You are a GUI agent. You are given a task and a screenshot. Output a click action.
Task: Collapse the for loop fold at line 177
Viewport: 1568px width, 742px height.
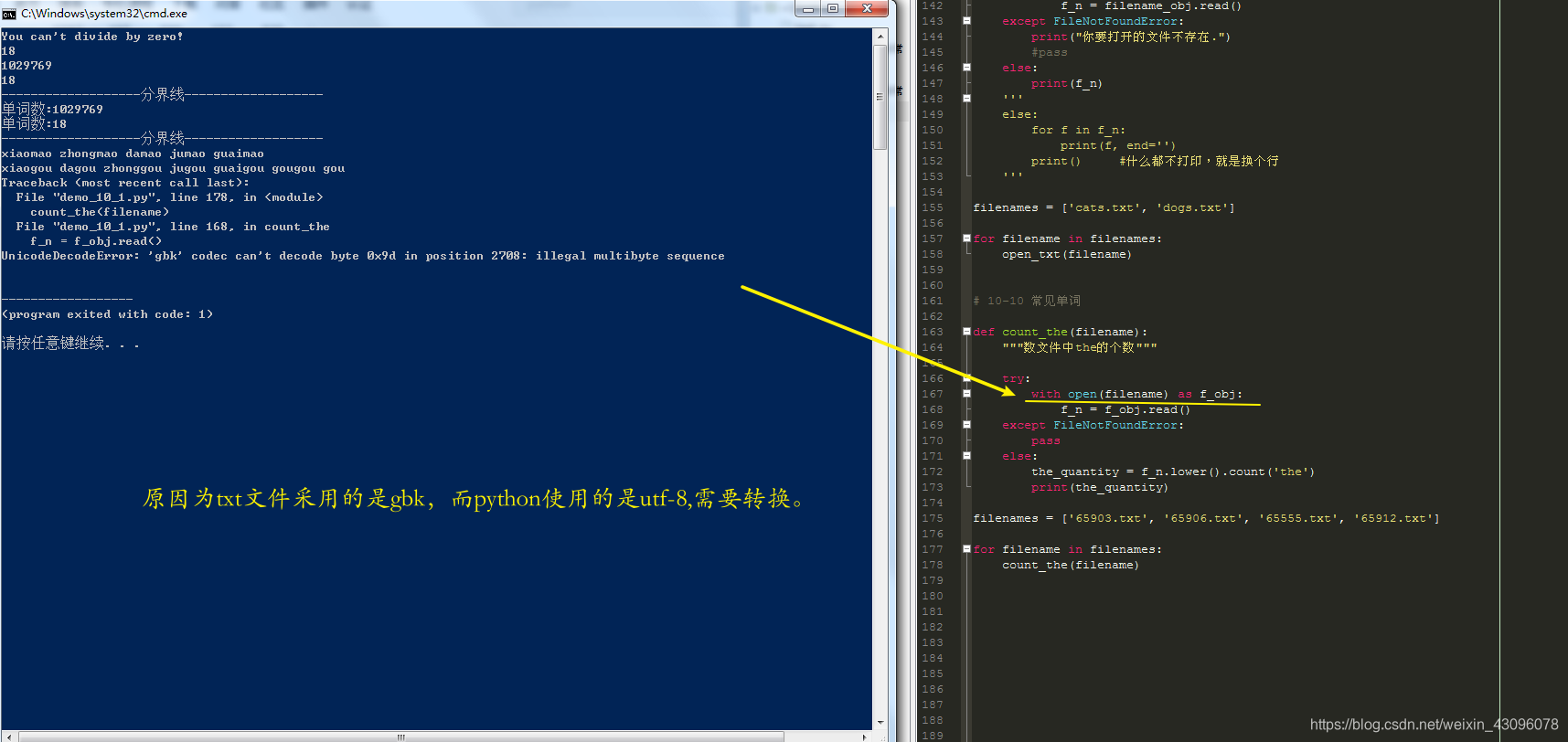tap(966, 549)
